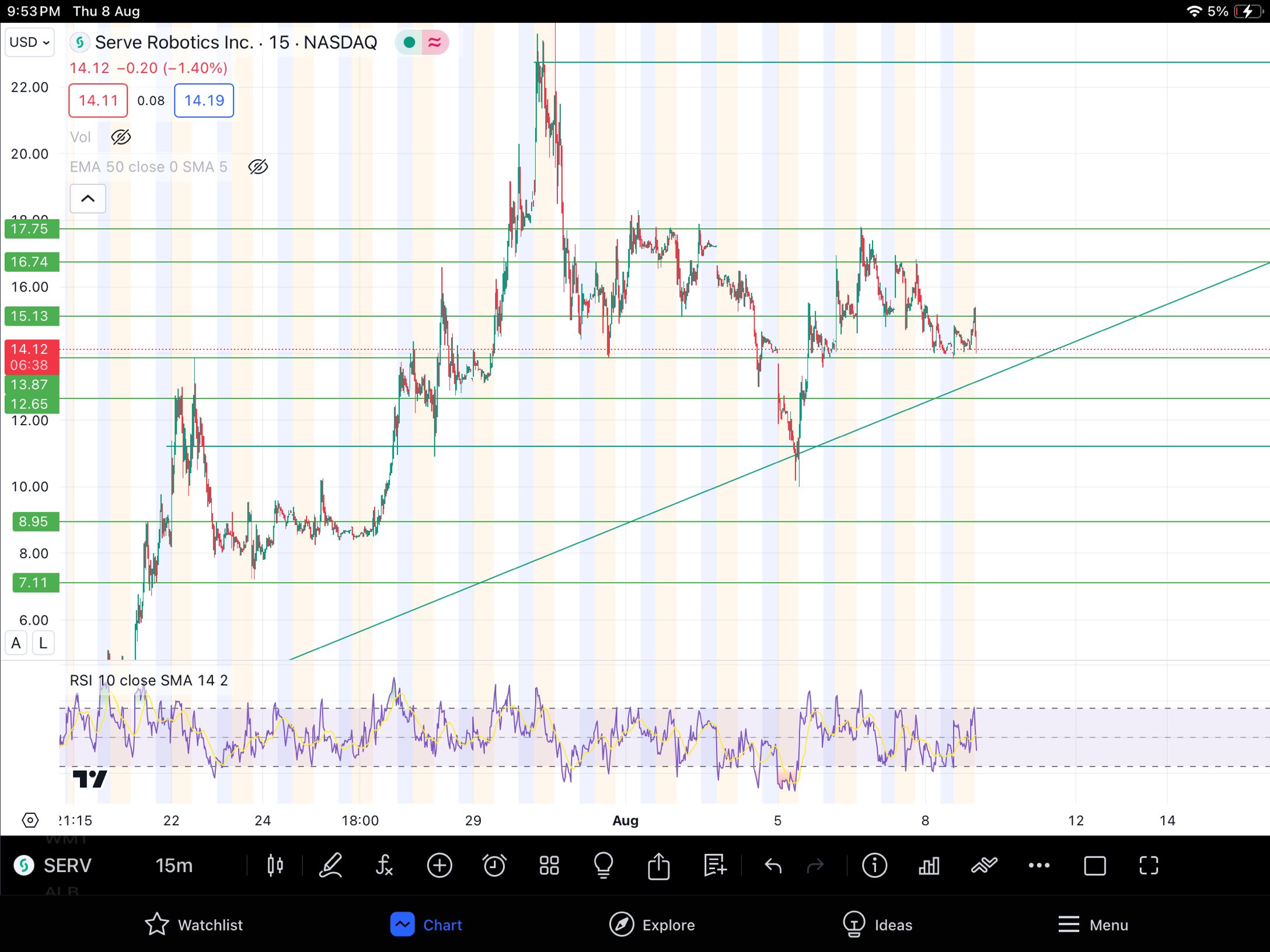Viewport: 1270px width, 952px height.
Task: Tap the 9:53 PM clock in status bar
Action: coord(33,11)
